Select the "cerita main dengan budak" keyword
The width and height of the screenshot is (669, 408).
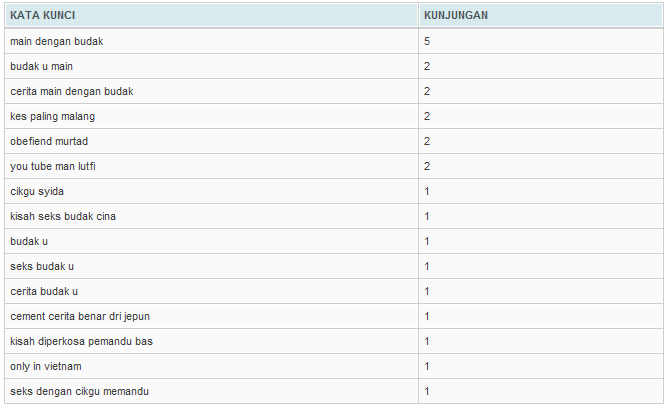[x=71, y=91]
